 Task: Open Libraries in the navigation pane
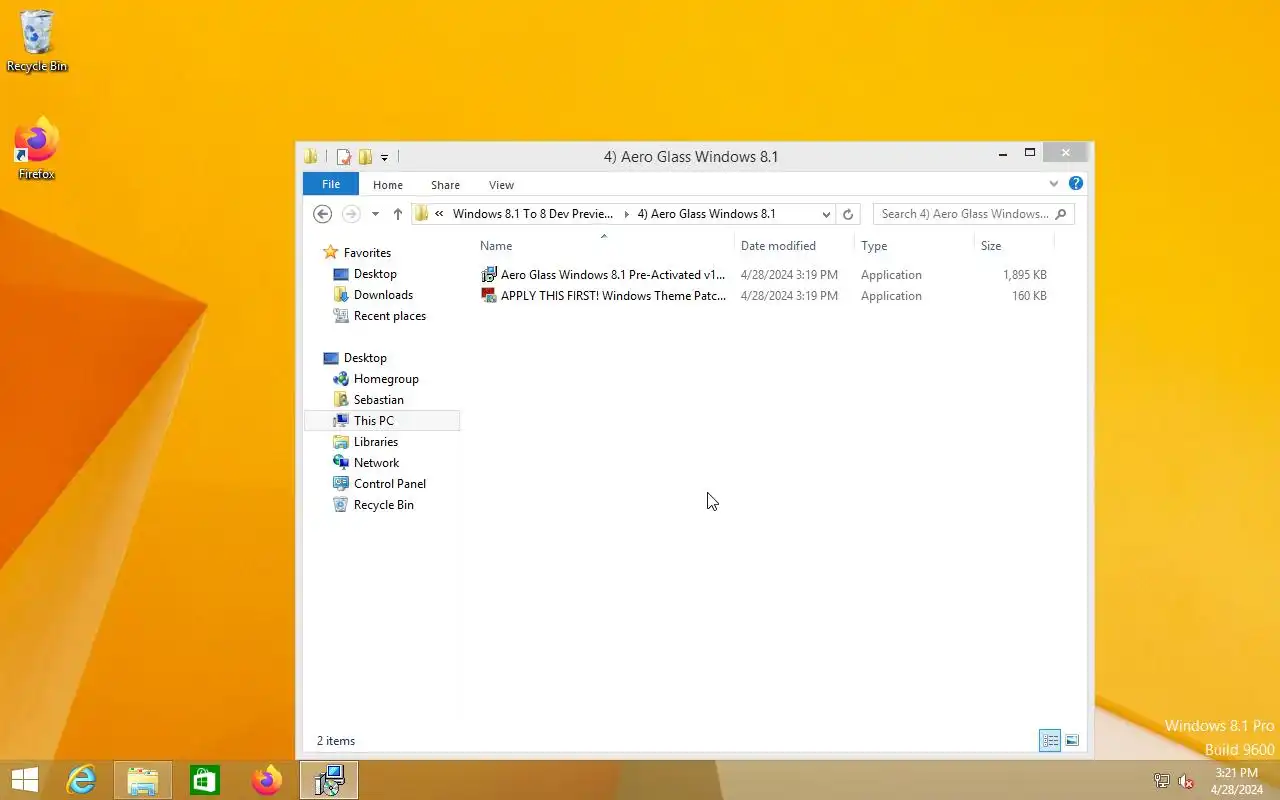tap(375, 442)
